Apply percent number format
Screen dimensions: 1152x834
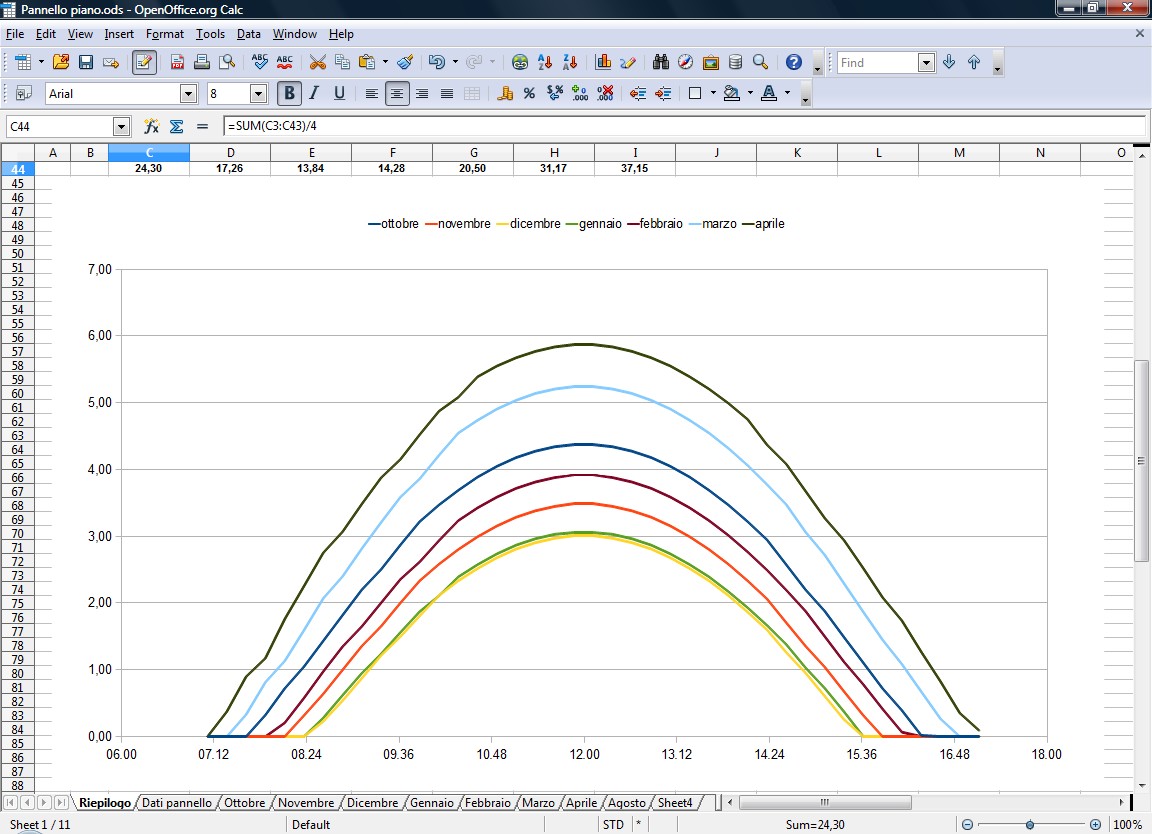[529, 93]
